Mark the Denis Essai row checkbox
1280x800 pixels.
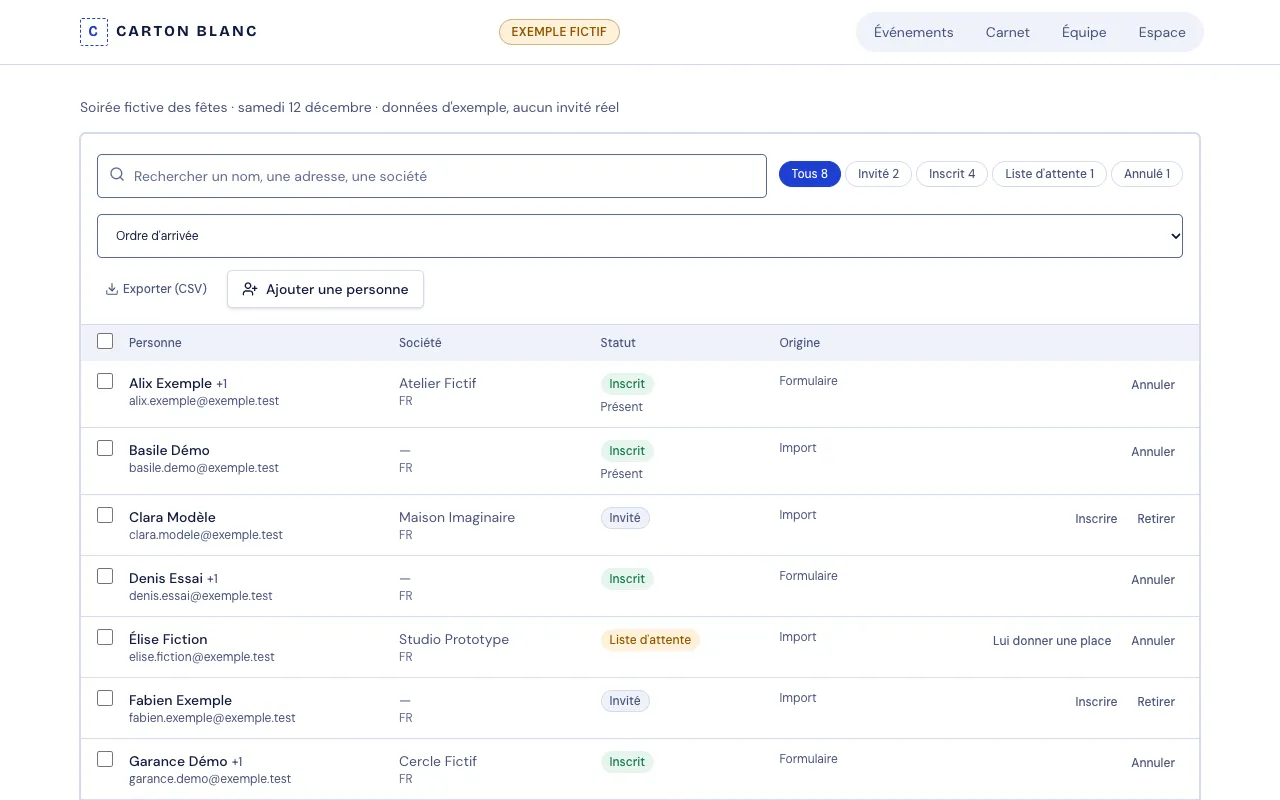tap(105, 576)
